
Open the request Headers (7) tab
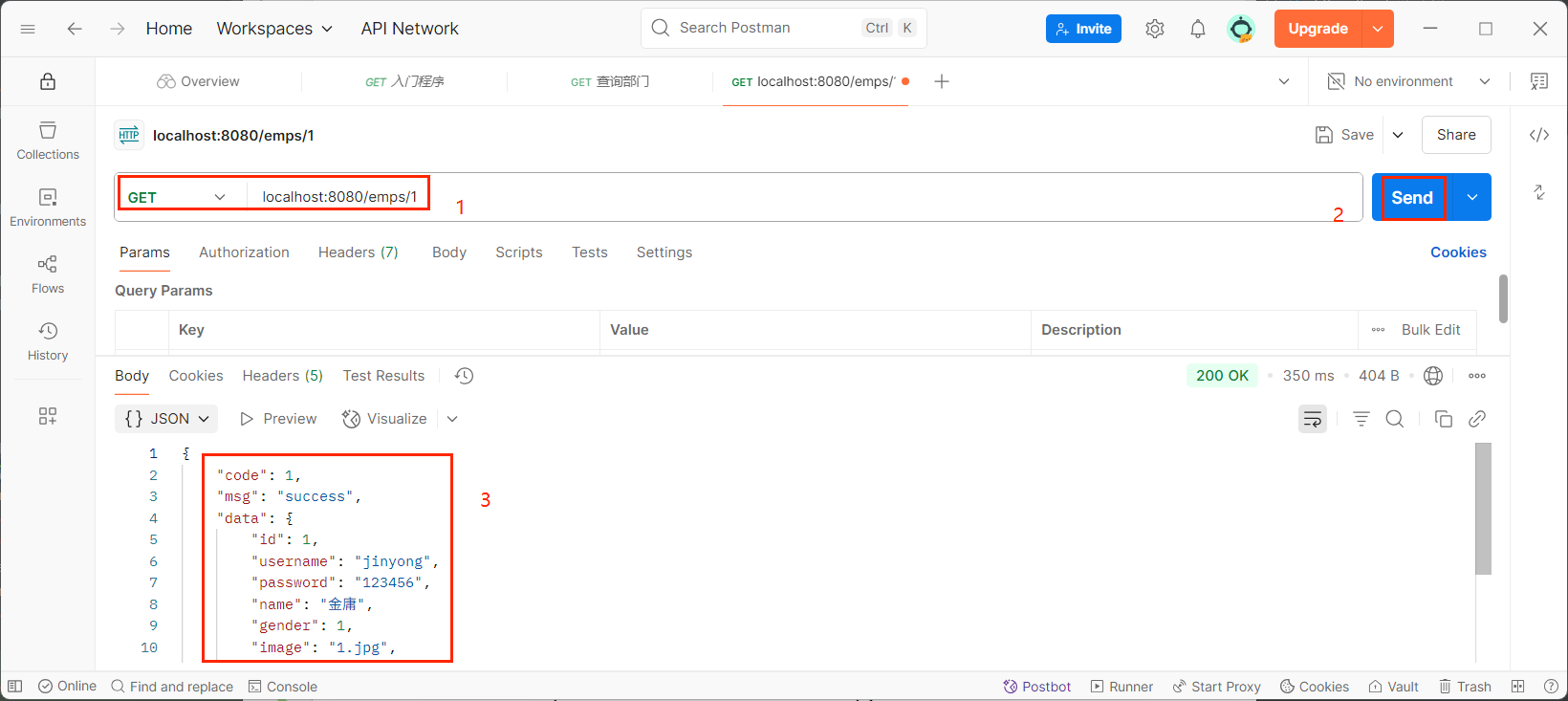(x=358, y=252)
